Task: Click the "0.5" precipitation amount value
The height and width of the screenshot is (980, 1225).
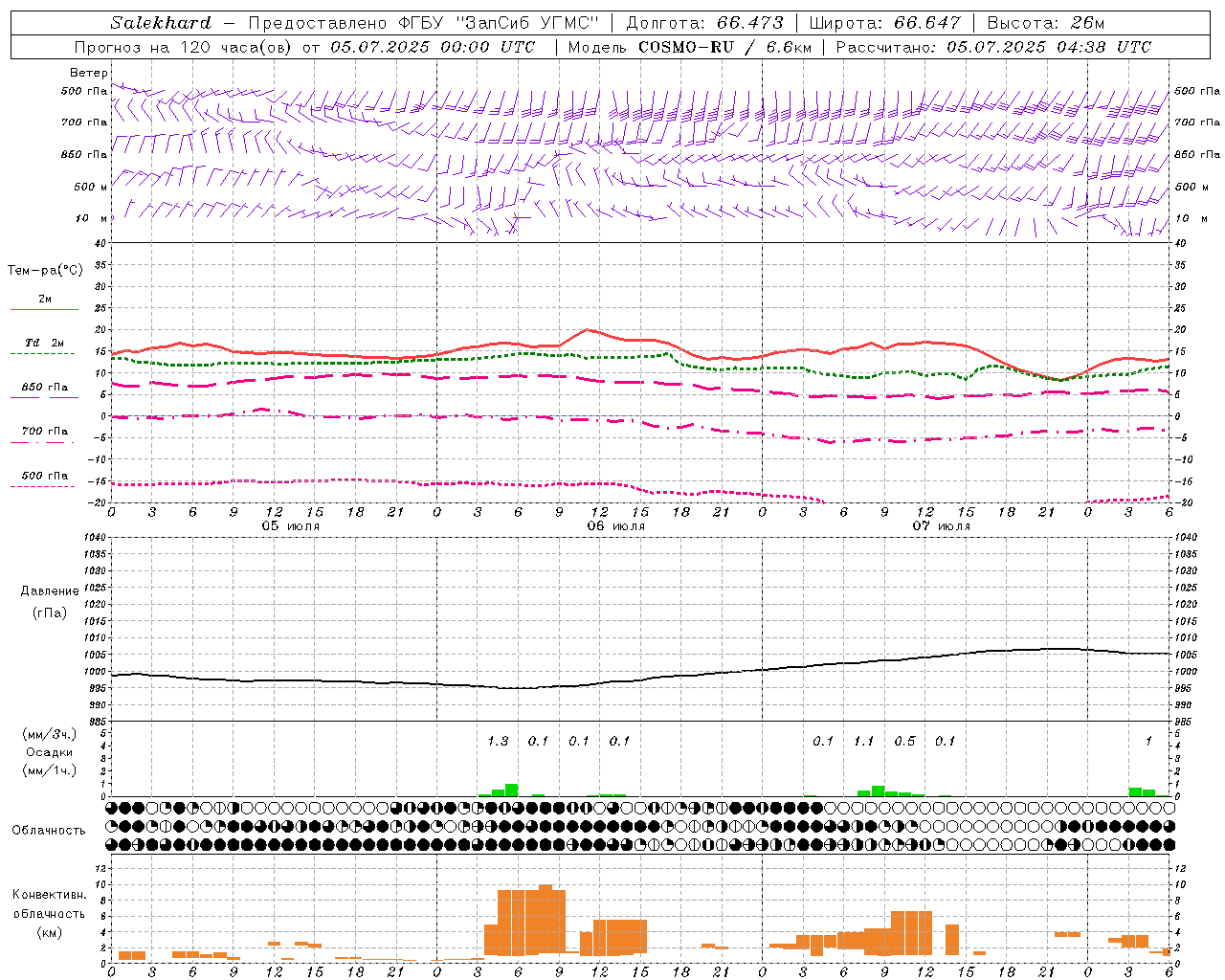Action: (x=904, y=741)
